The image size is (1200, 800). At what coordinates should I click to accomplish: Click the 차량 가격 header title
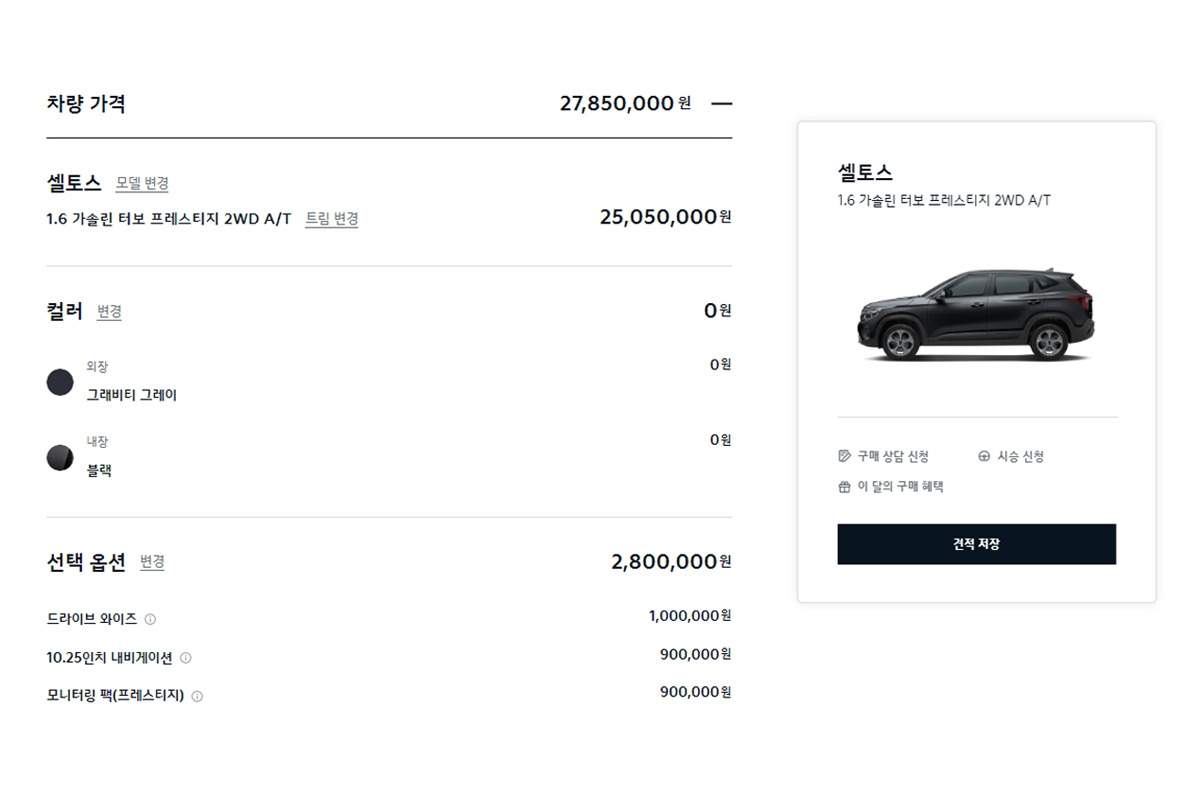[x=86, y=103]
